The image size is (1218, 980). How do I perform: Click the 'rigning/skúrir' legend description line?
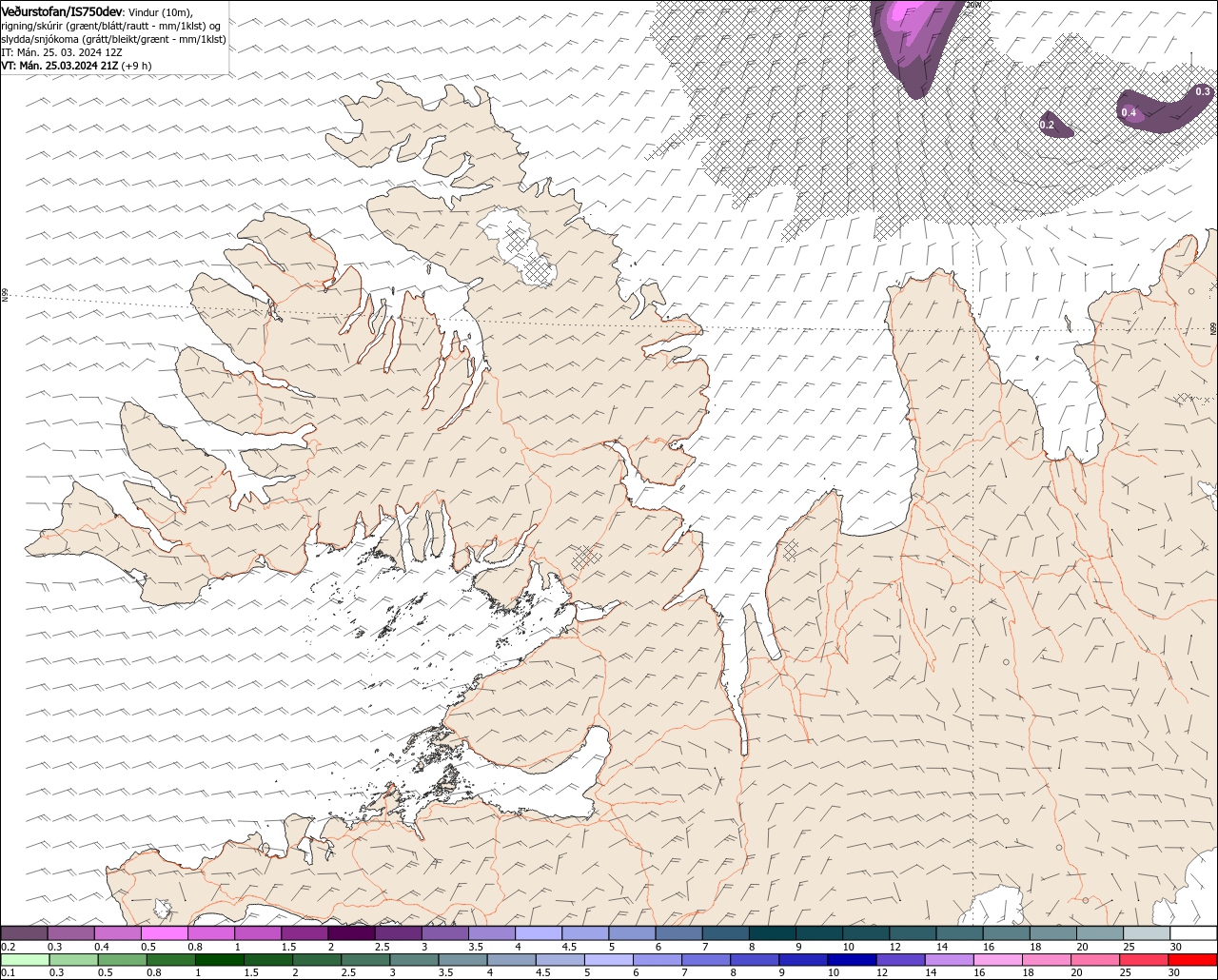(x=111, y=26)
